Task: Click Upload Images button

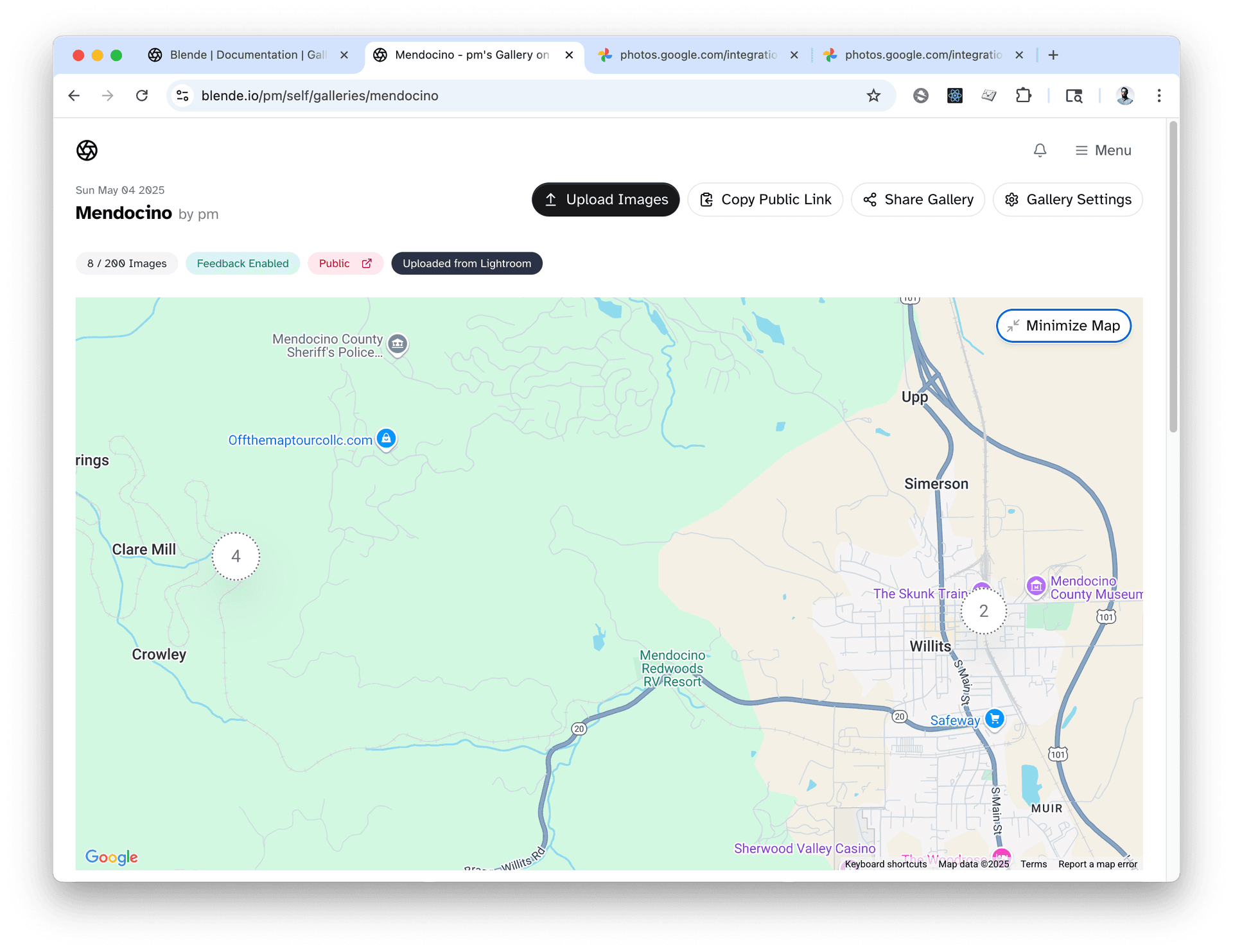Action: pos(605,200)
